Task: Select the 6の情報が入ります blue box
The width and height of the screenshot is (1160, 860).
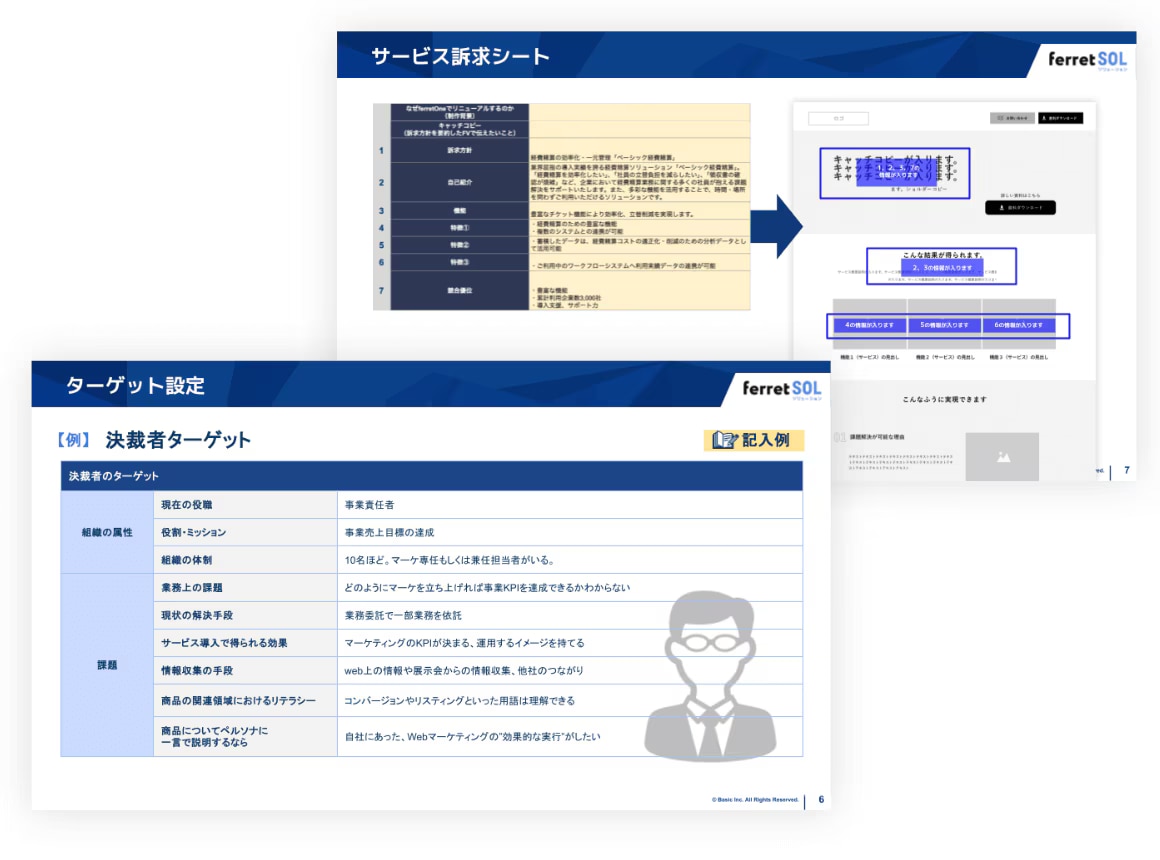Action: [1018, 325]
